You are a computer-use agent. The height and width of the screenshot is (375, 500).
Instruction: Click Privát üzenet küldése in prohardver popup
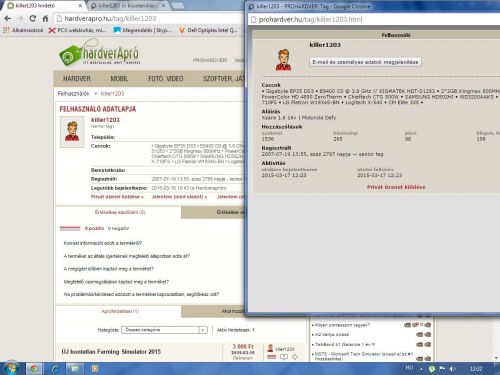point(396,187)
